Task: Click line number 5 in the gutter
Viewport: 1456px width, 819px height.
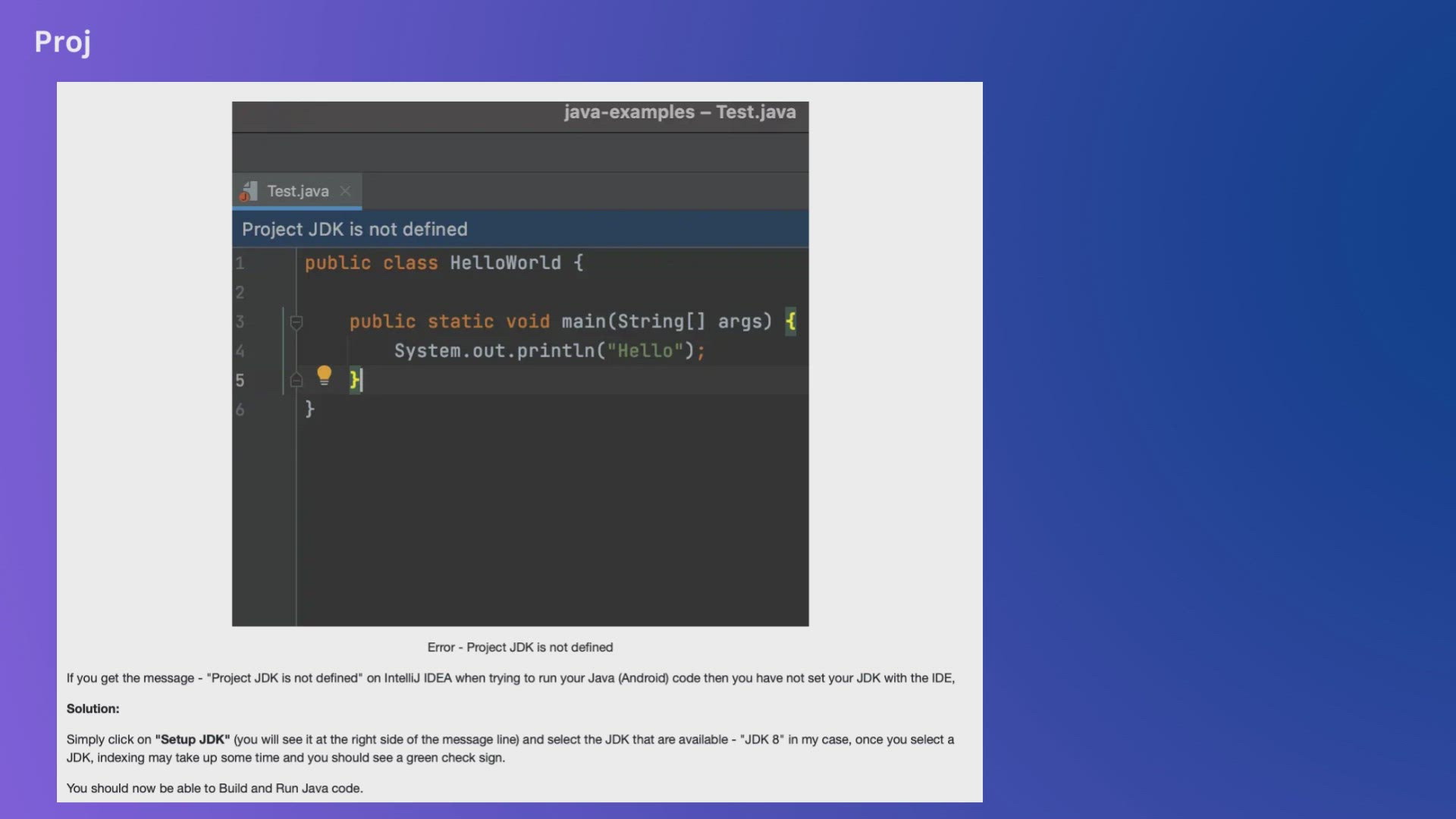Action: [240, 380]
